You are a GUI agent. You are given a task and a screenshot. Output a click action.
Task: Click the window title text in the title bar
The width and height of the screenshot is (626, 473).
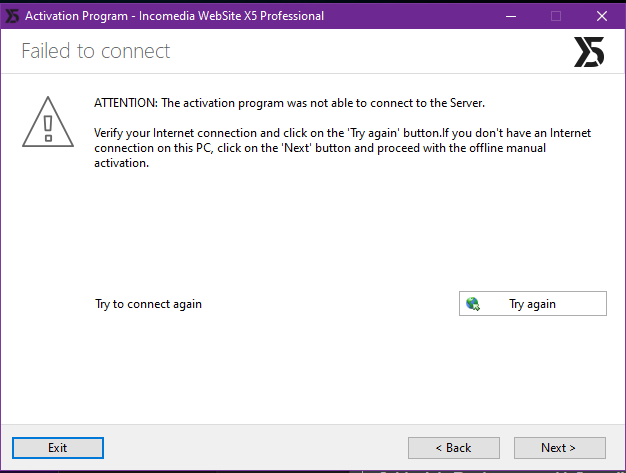pos(174,16)
